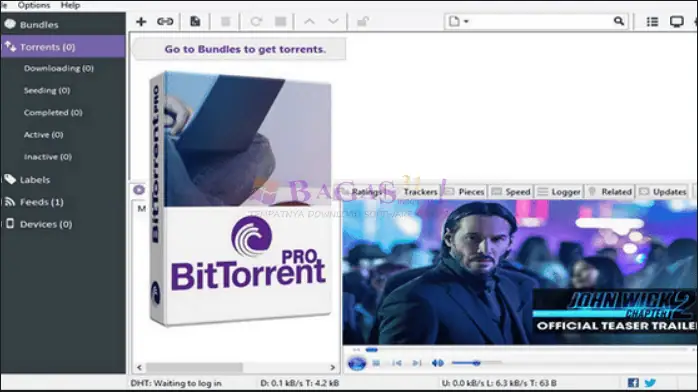Select Inactive (0) filter
This screenshot has width=698, height=392.
48,157
